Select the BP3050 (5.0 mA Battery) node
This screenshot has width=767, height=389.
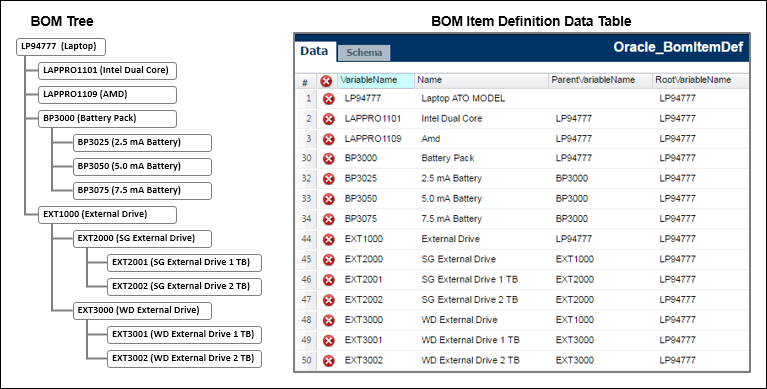coord(142,167)
